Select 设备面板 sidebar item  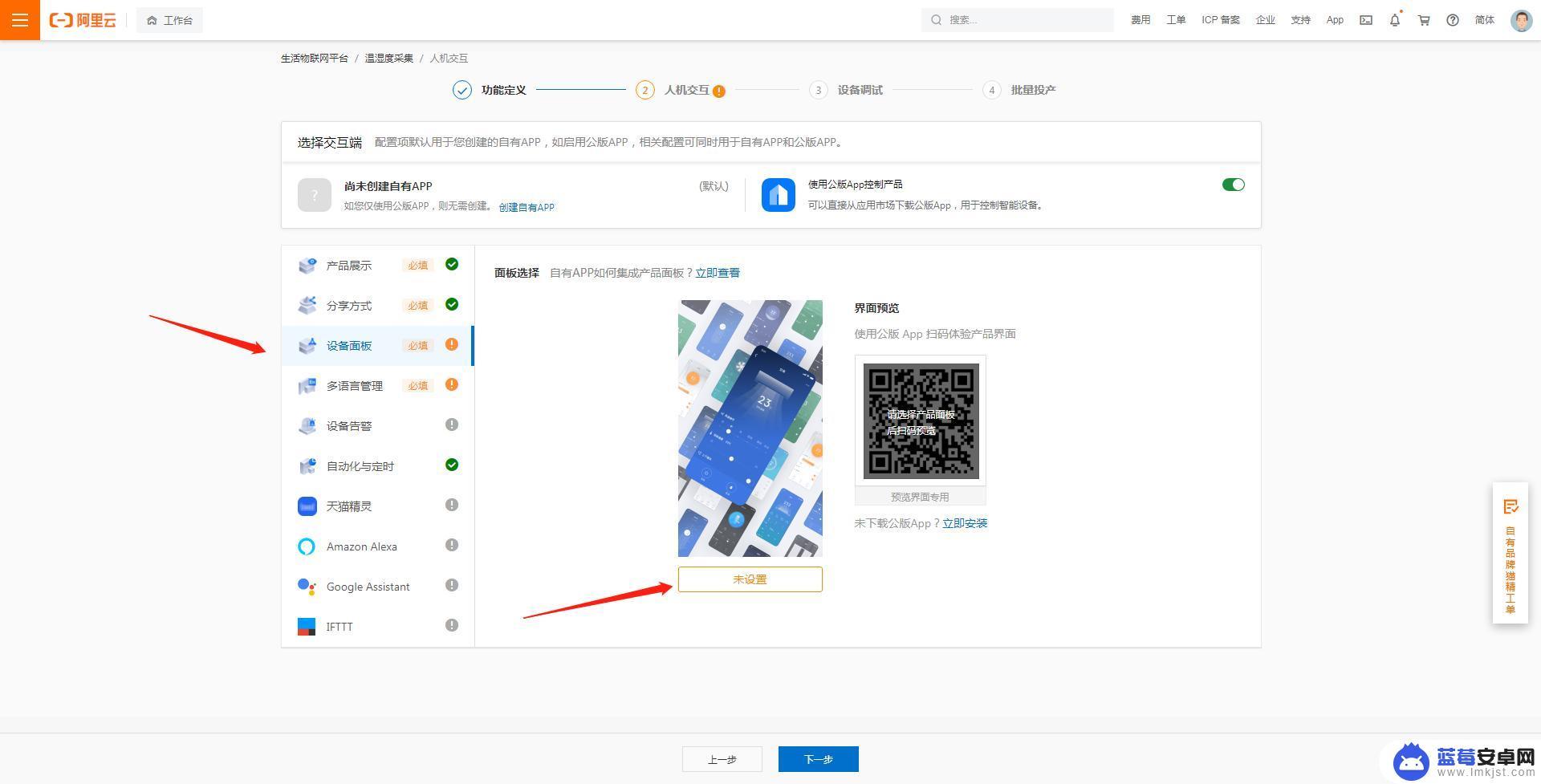point(377,346)
